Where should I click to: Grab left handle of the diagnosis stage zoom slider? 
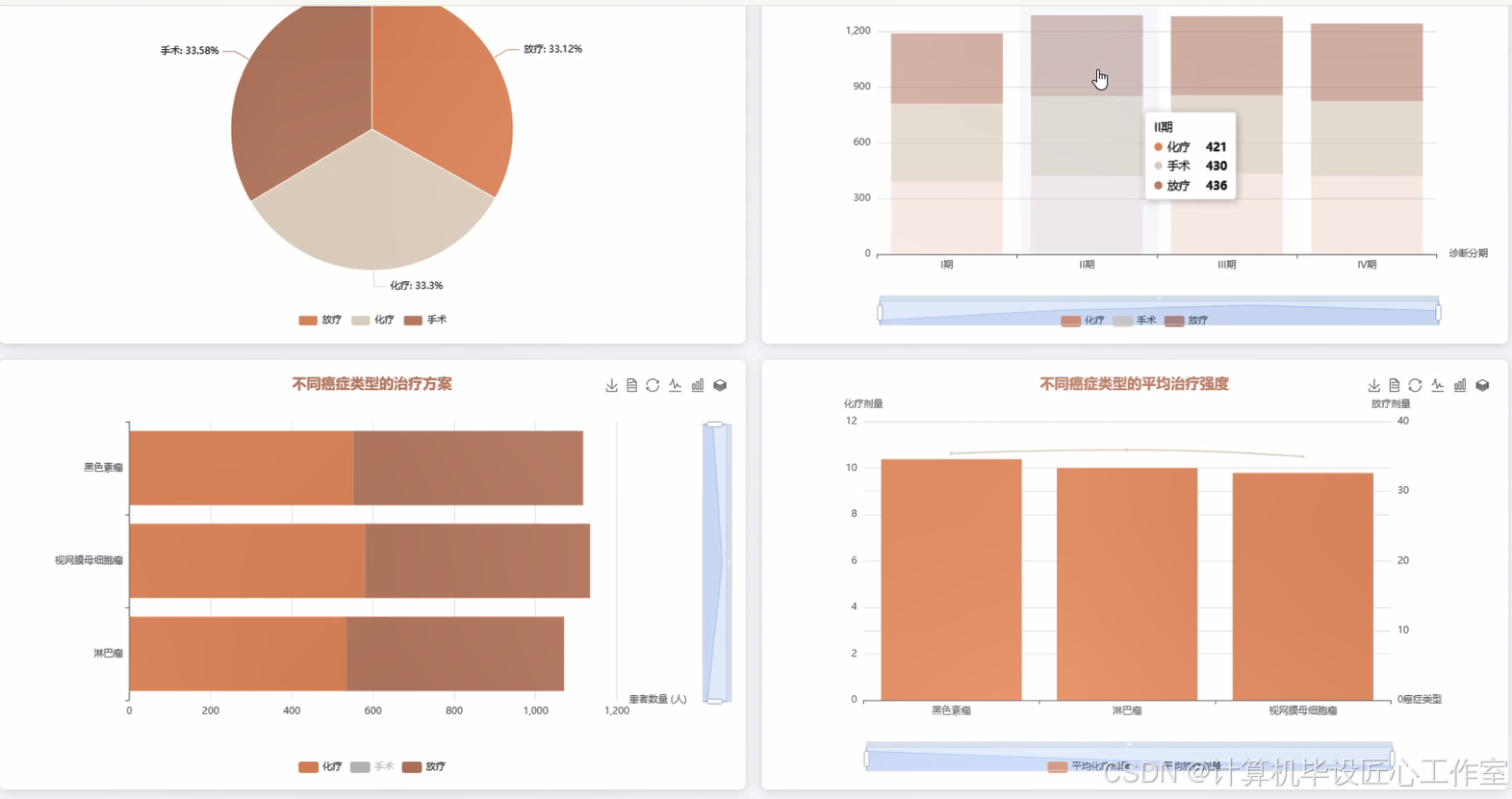coord(880,312)
